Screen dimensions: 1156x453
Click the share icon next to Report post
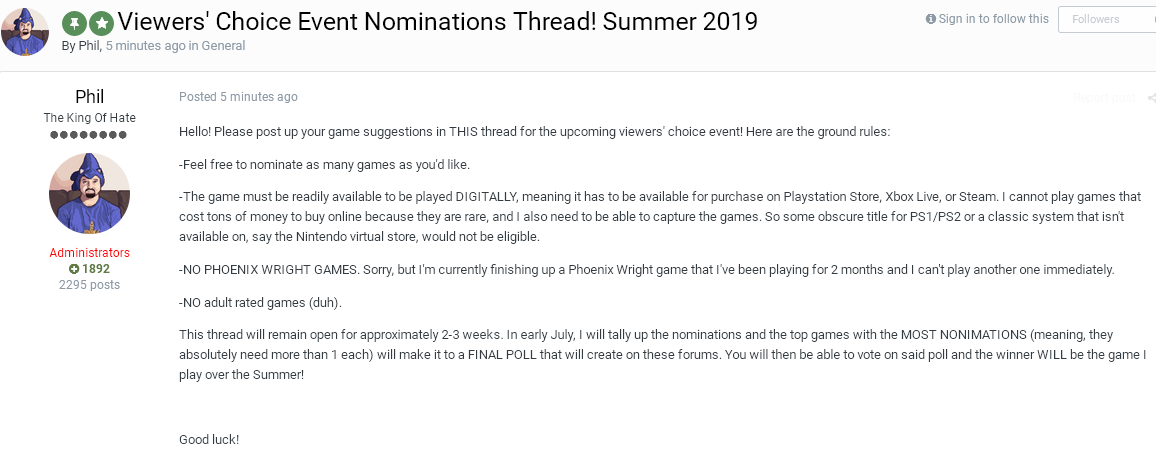1152,97
